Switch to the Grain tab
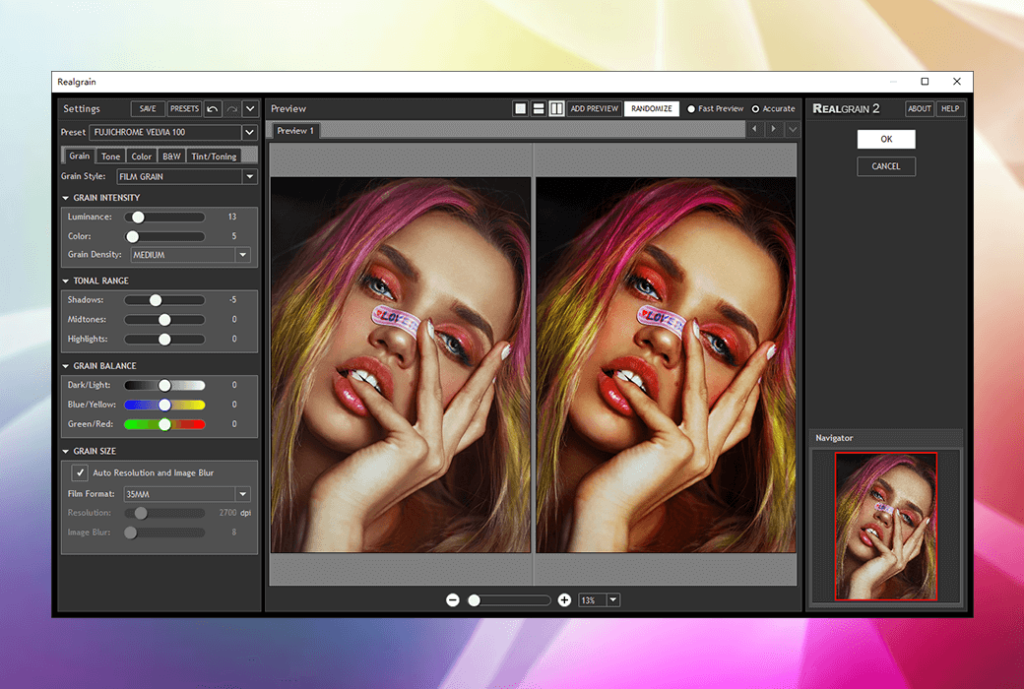This screenshot has height=689, width=1024. pyautogui.click(x=80, y=156)
